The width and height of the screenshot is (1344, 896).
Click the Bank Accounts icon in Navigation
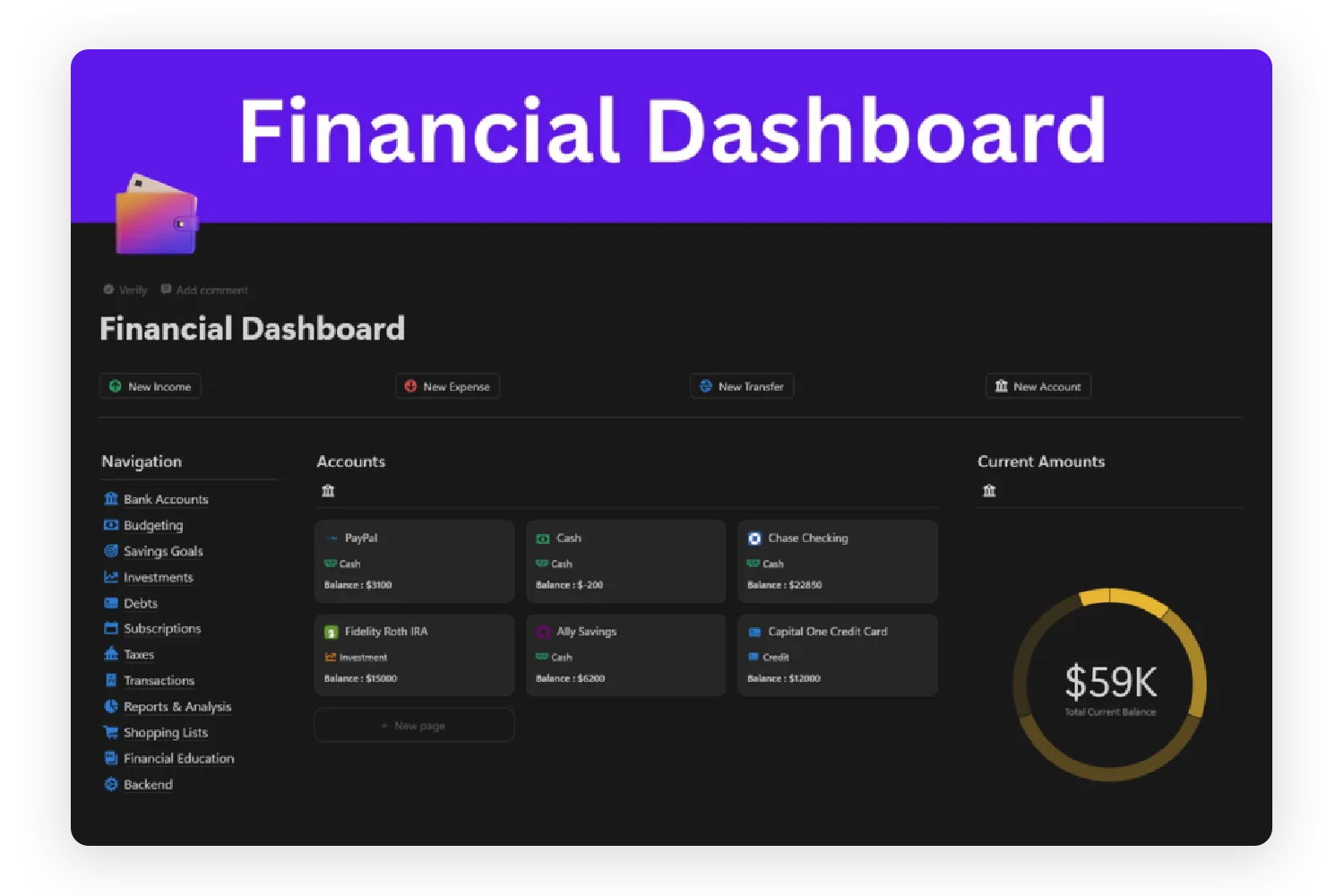[111, 498]
